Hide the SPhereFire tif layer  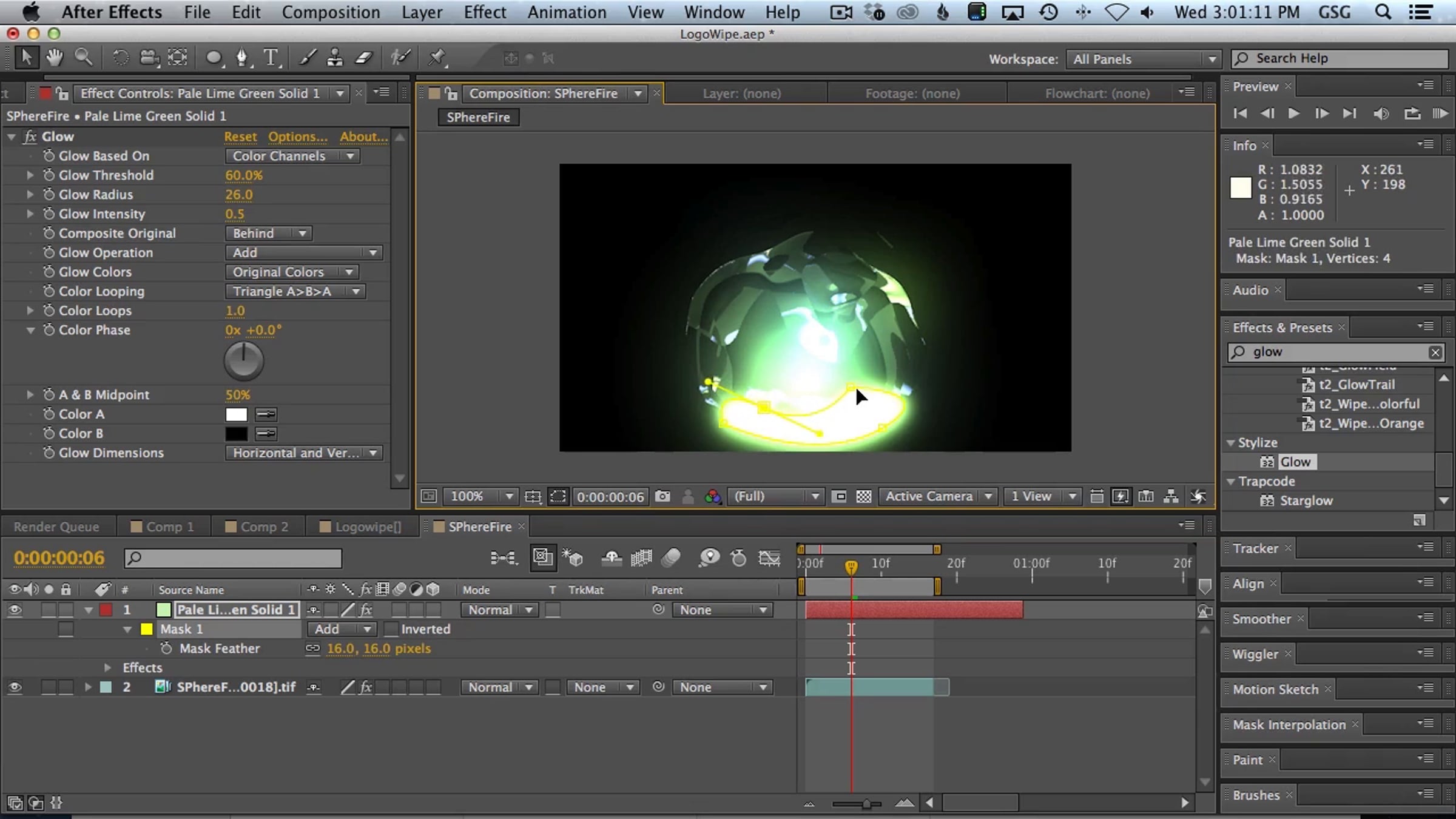[15, 687]
